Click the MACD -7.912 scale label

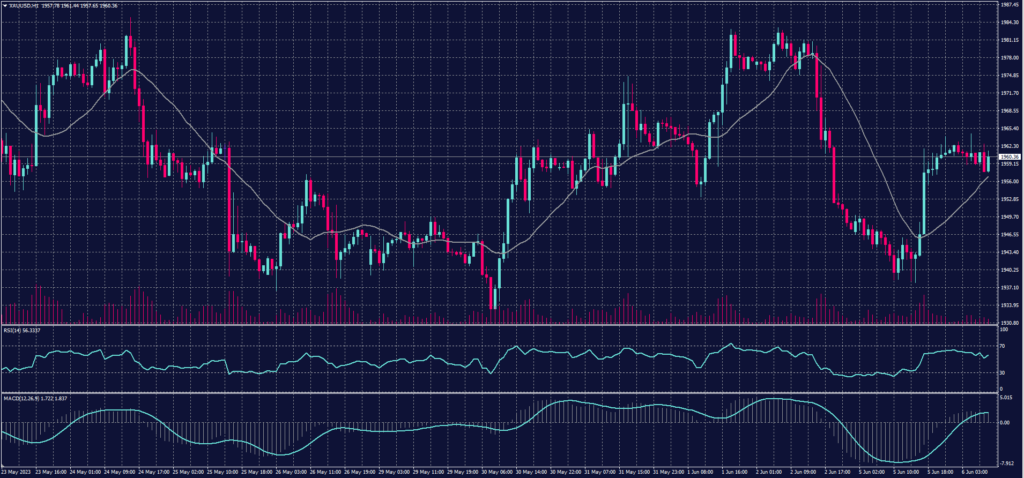pos(1006,463)
